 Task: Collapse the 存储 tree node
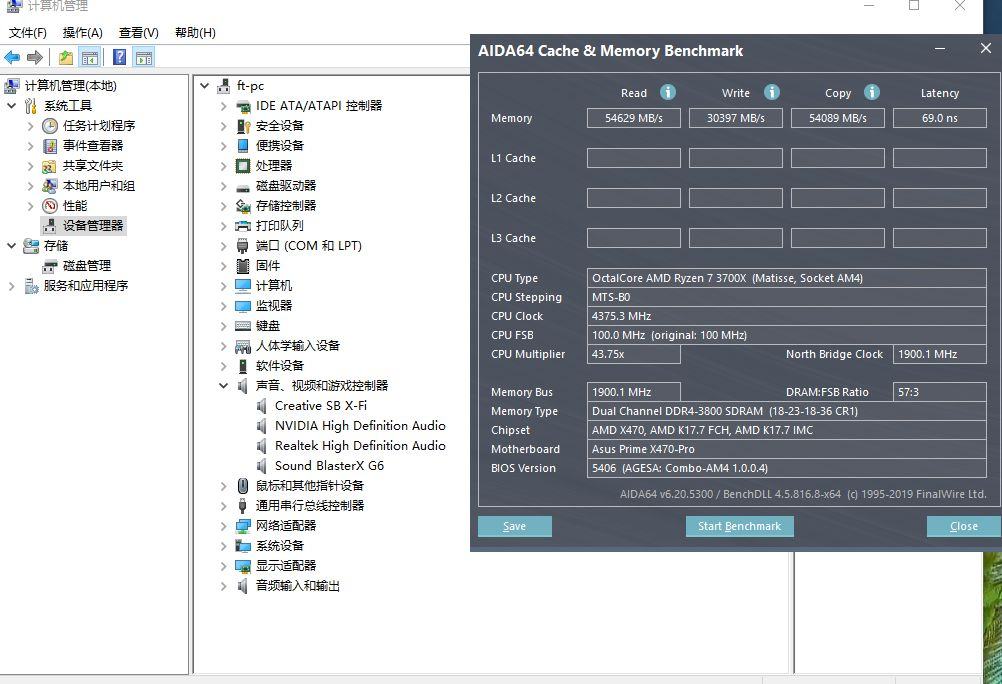click(12, 245)
